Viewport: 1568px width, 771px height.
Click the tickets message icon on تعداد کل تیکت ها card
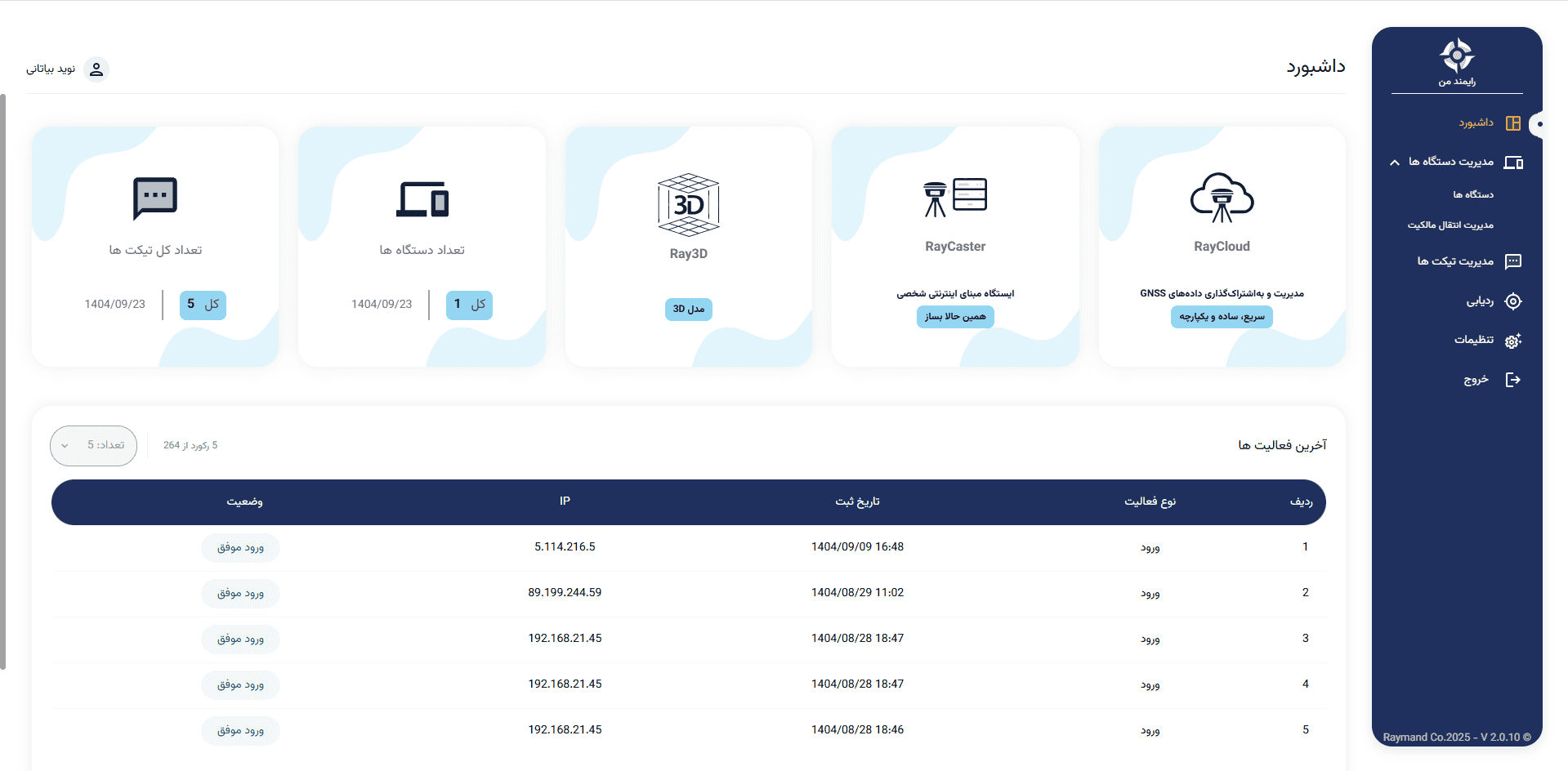[x=154, y=196]
